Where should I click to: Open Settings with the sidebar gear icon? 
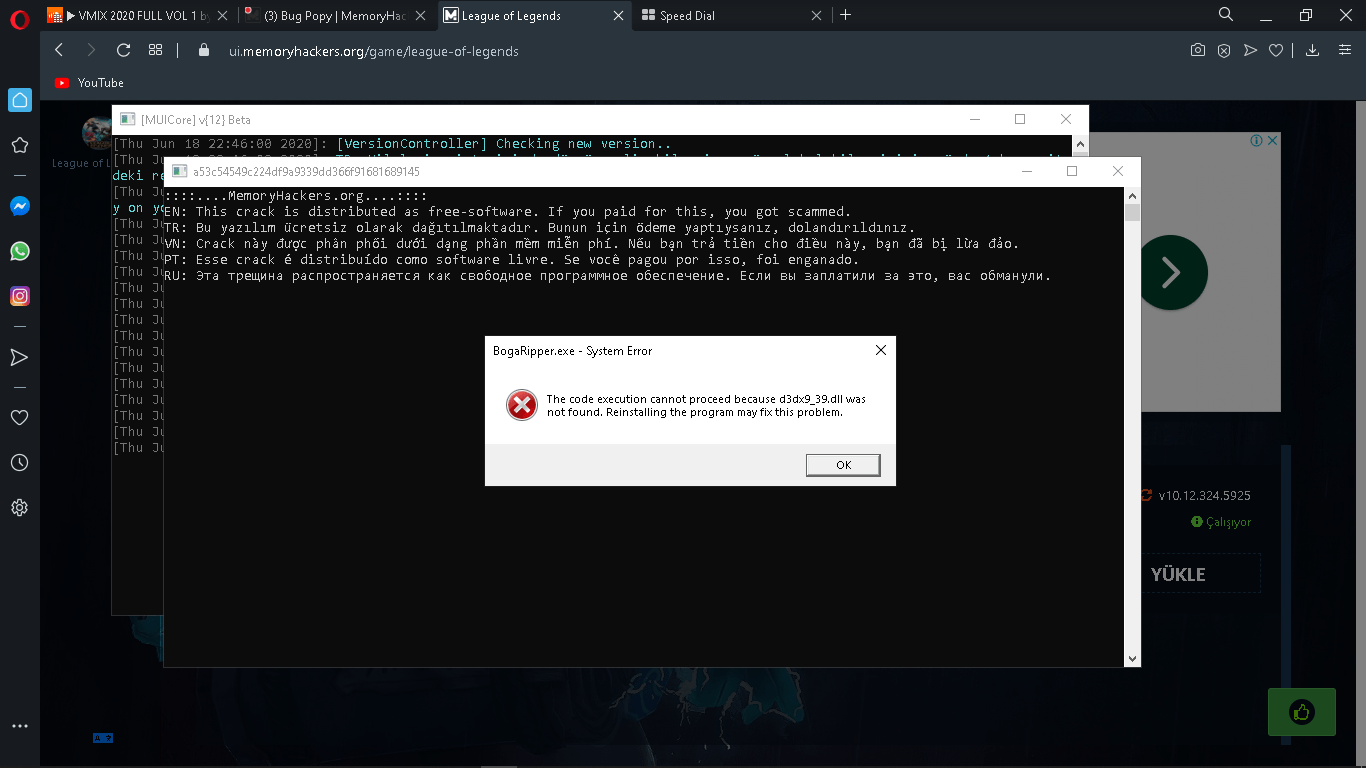coord(19,507)
